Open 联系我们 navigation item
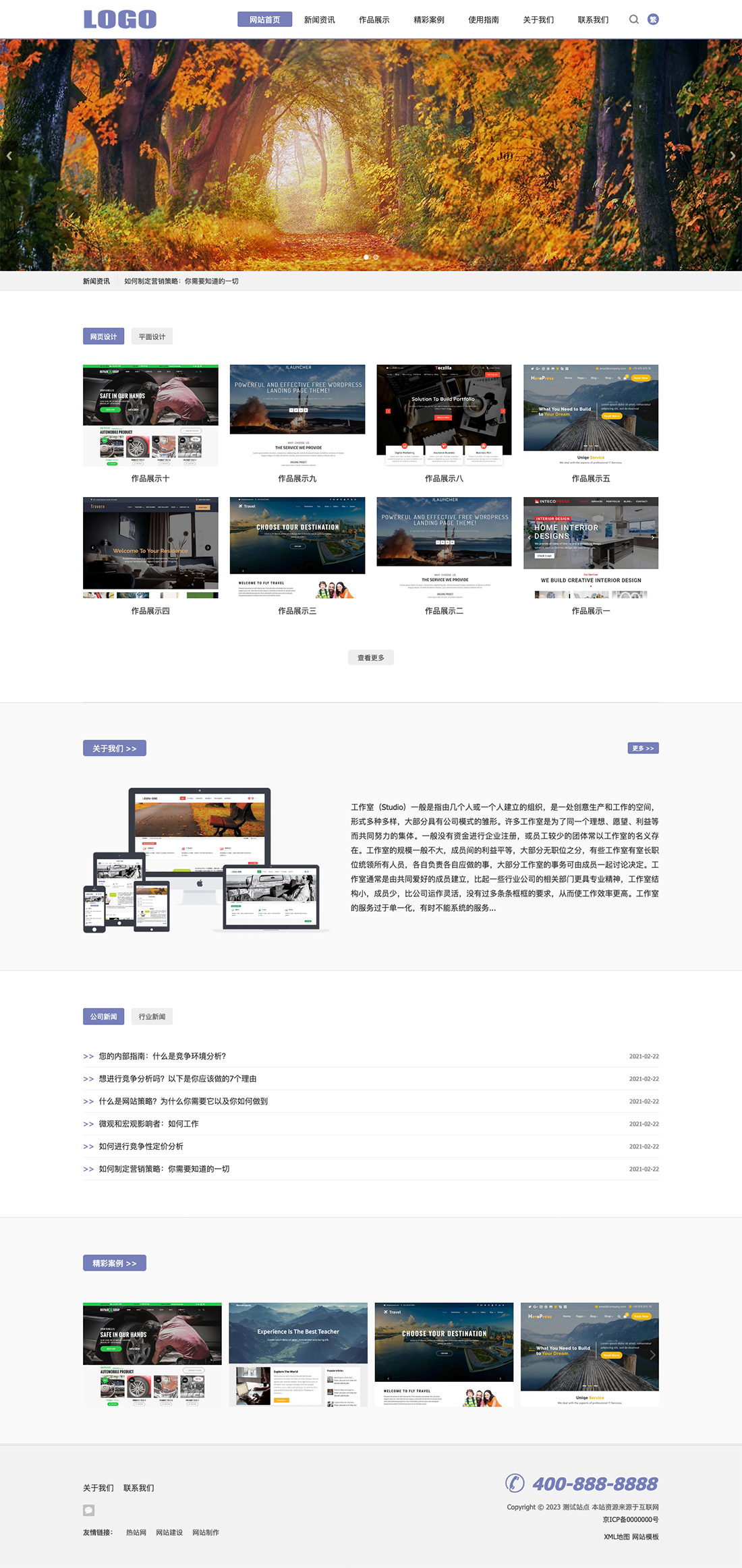The height and width of the screenshot is (1568, 742). pos(593,20)
